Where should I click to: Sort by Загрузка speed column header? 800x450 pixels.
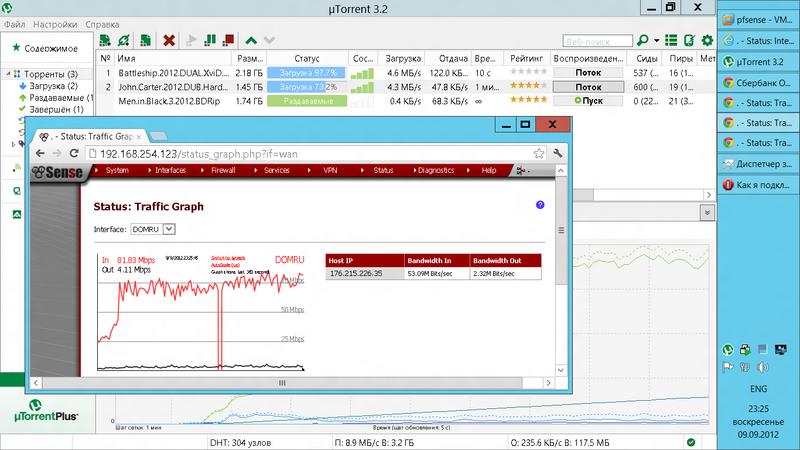pos(403,58)
